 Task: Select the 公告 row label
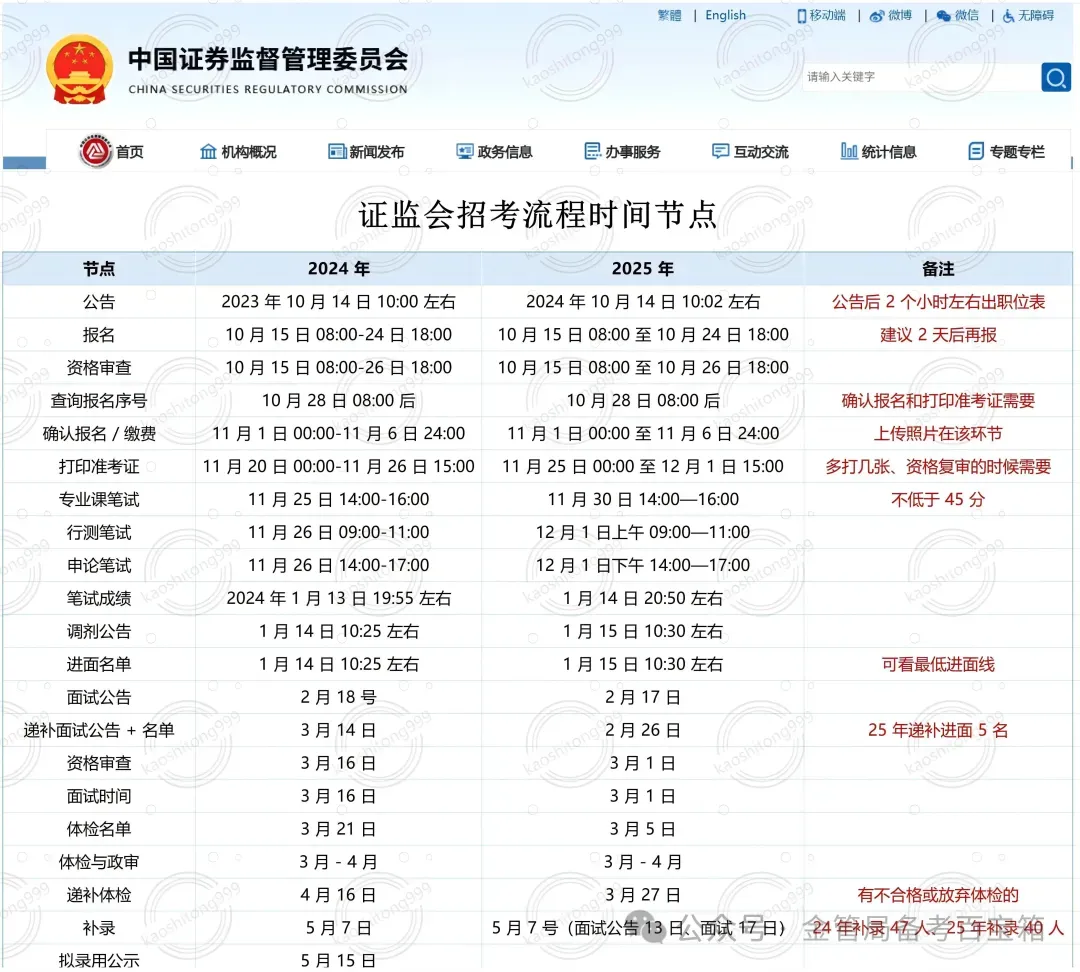(99, 302)
